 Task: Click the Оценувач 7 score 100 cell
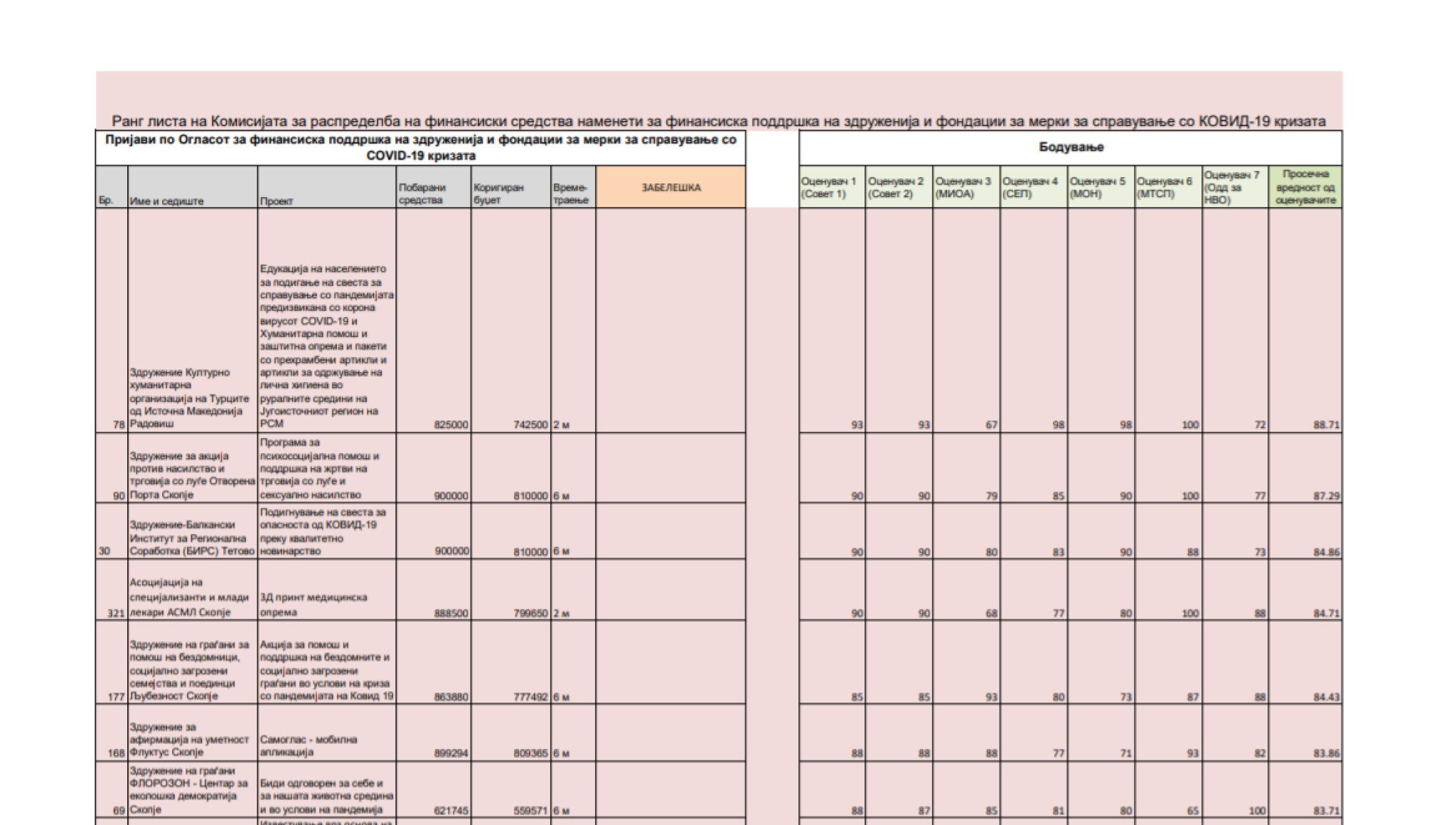point(1256,810)
